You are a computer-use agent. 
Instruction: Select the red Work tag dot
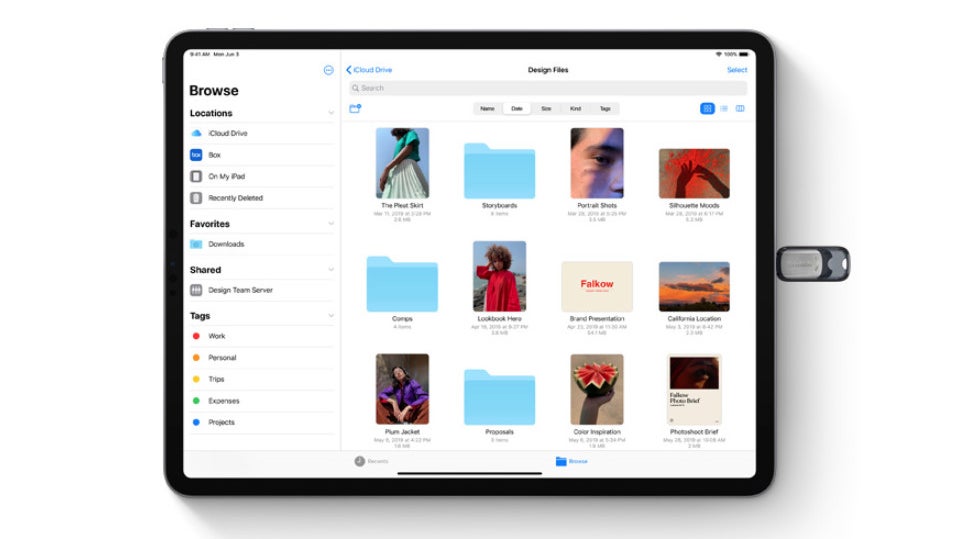(x=196, y=336)
